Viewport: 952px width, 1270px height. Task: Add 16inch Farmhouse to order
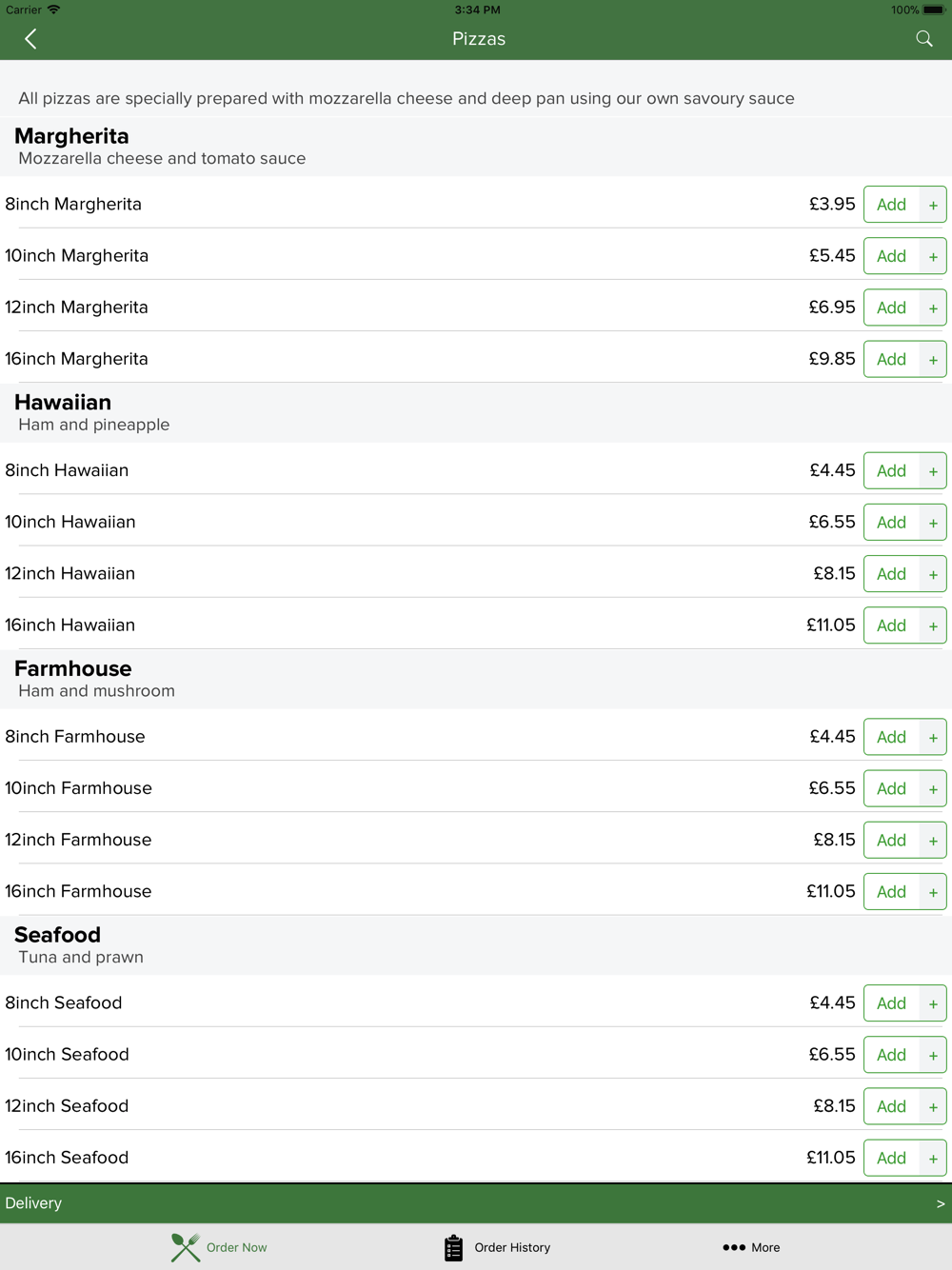coord(892,892)
